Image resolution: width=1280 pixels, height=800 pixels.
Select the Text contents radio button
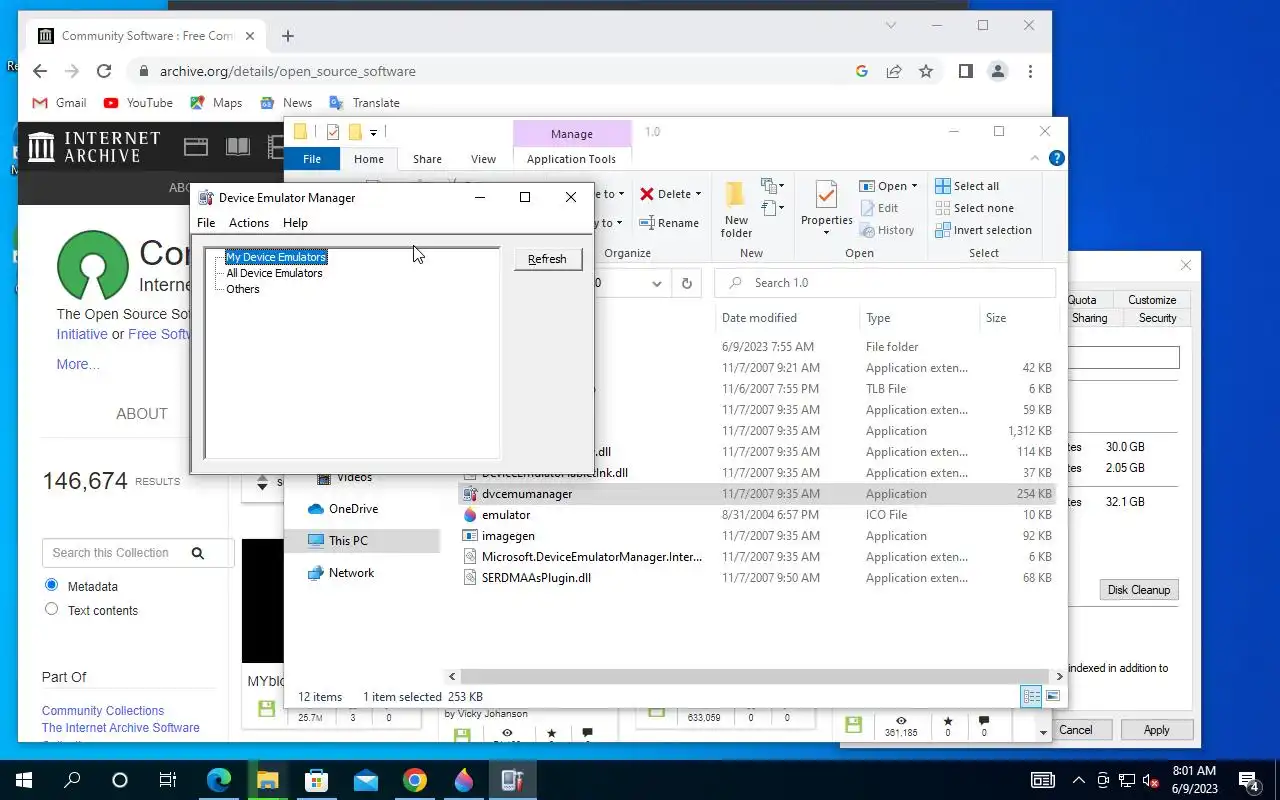pyautogui.click(x=52, y=609)
